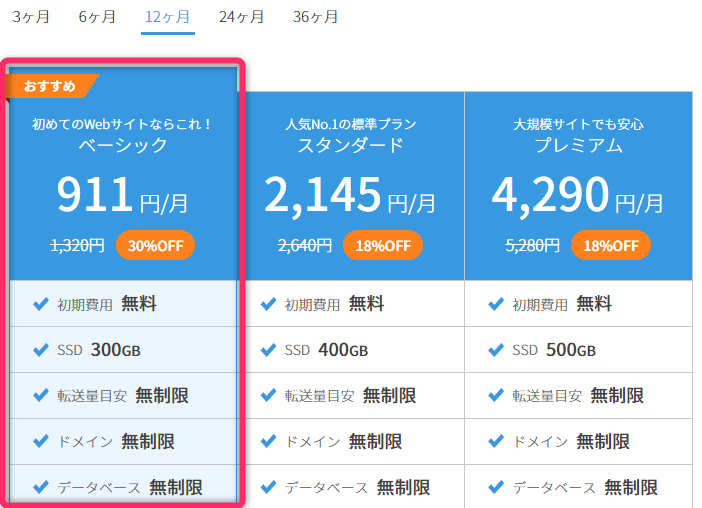702x508 pixels.
Task: Click the ベーシック plan name
Action: click(123, 145)
